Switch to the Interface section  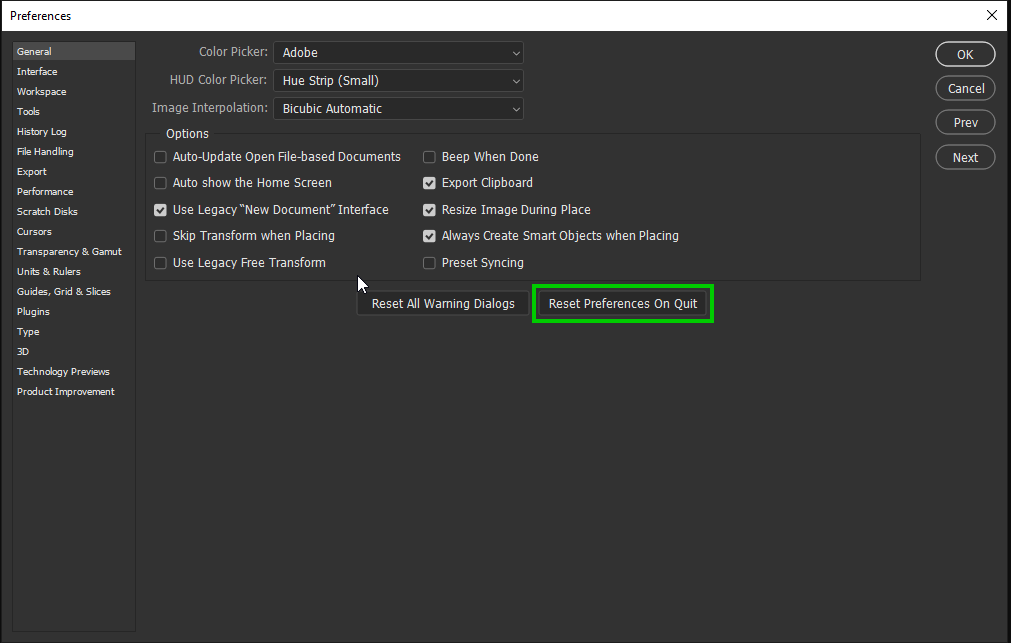click(36, 71)
